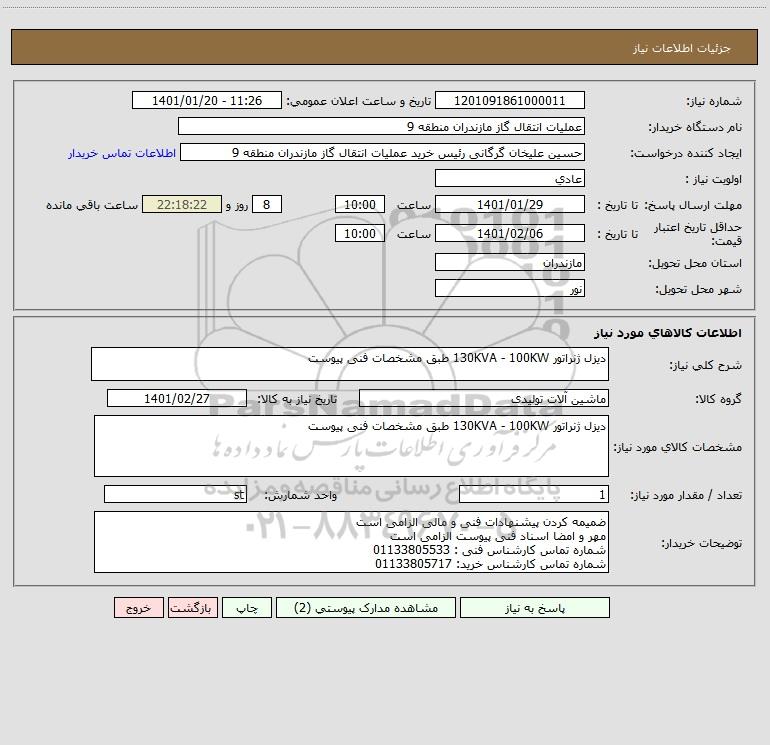
Task: Click buyer name field عملیات انتقال گاز مازندران
Action: click(381, 126)
